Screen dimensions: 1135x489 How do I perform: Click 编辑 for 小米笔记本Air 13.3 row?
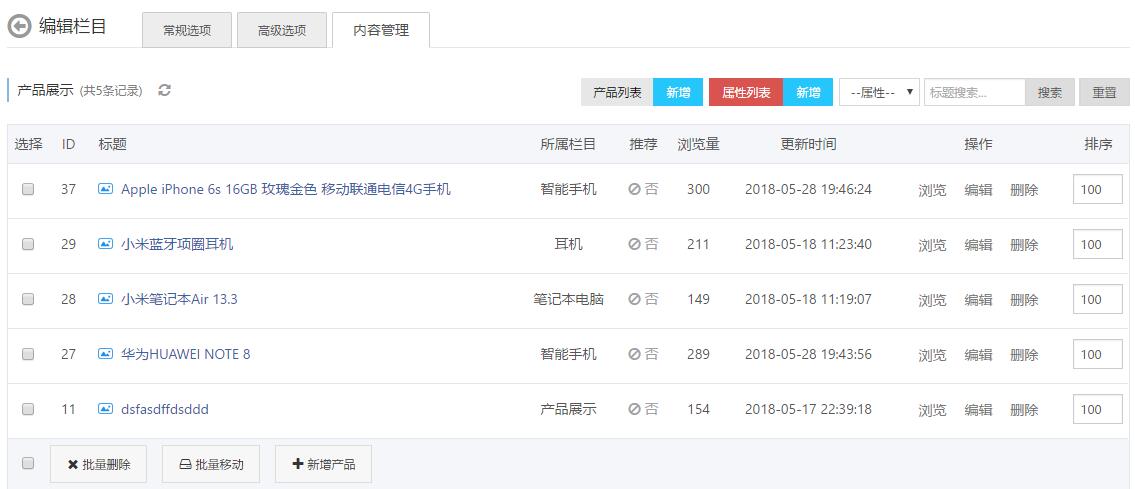click(979, 300)
